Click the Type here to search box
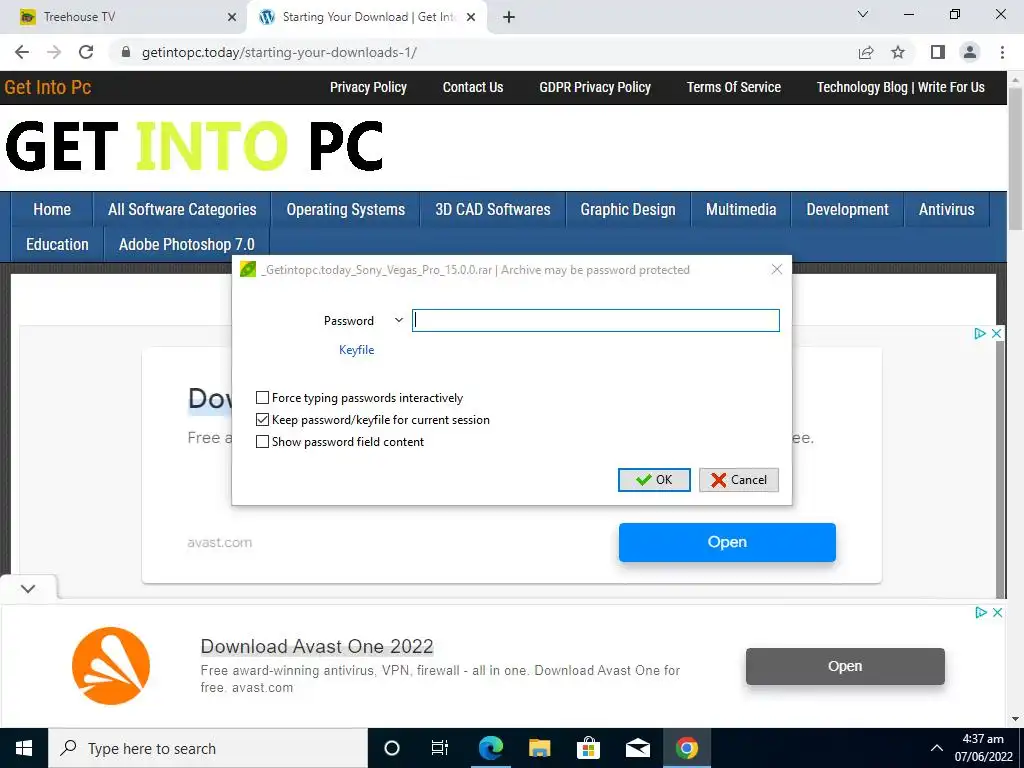This screenshot has width=1024, height=768. [208, 748]
